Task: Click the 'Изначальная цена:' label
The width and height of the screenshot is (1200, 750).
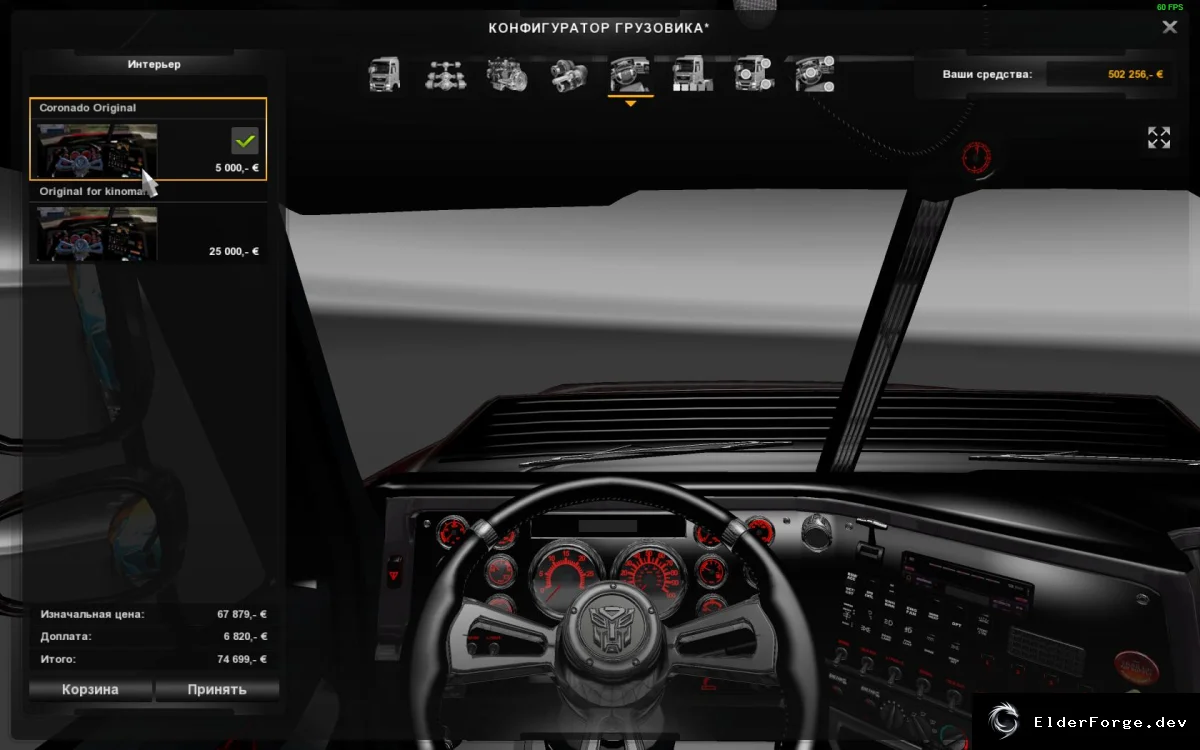Action: pyautogui.click(x=92, y=614)
